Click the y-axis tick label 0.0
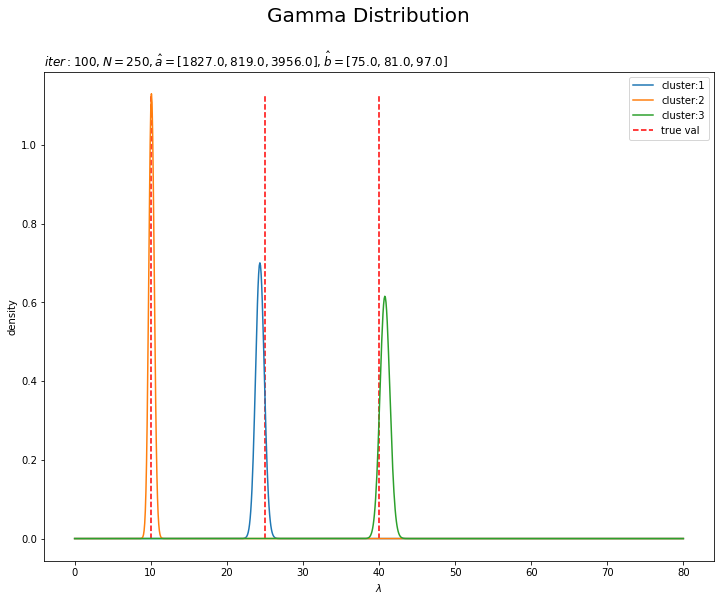 coord(29,539)
